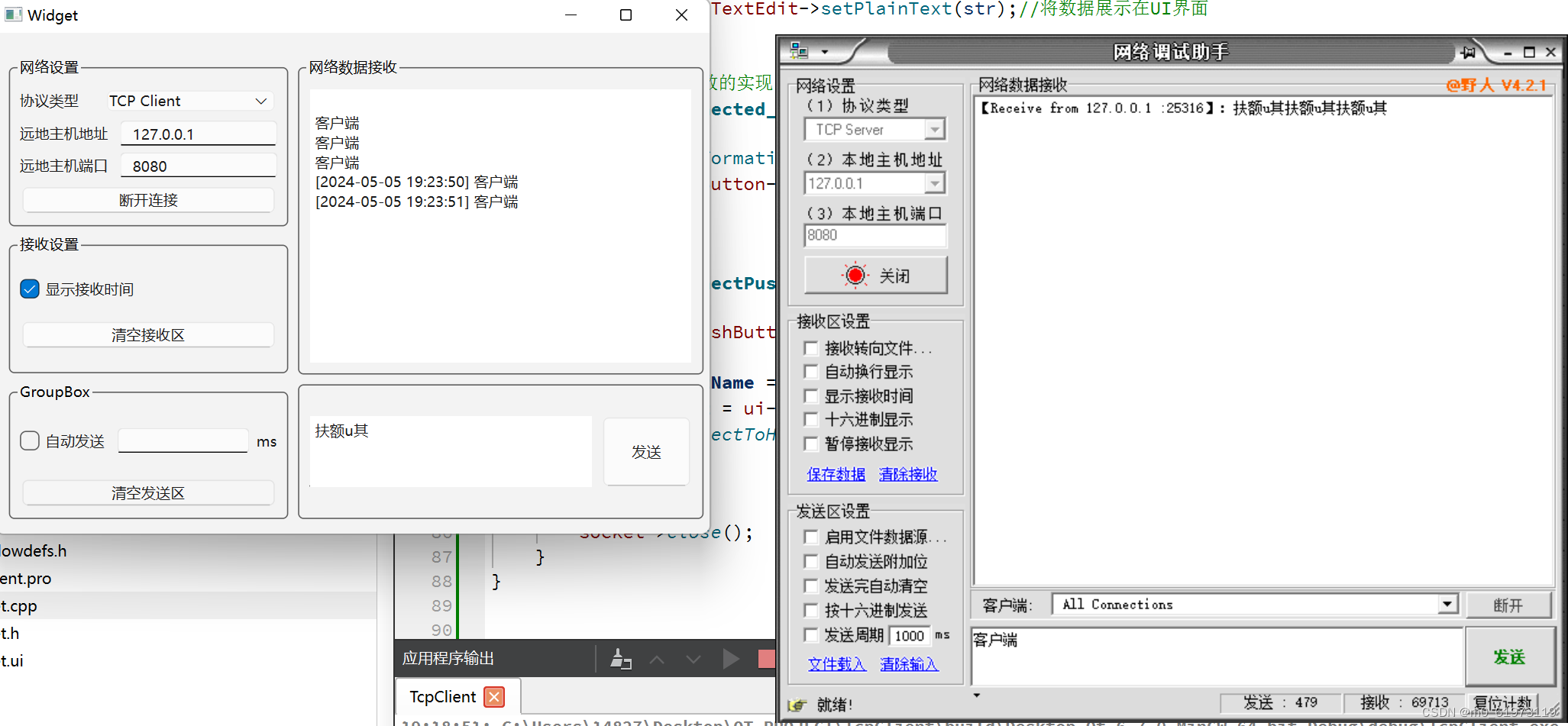Click the 发送 button in Widget
The image size is (1568, 726).
(646, 452)
